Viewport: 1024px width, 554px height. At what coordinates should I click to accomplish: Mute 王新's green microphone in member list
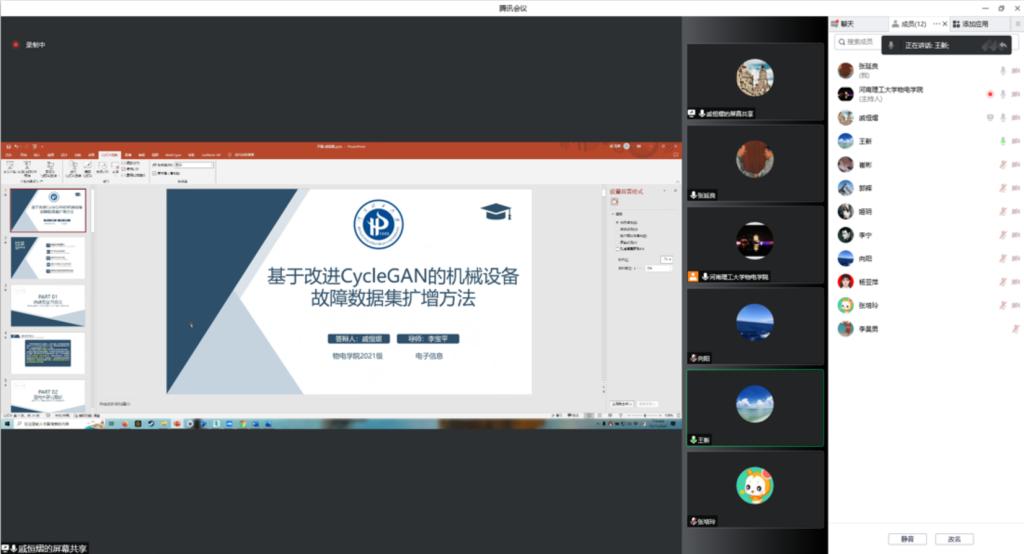pos(1003,141)
